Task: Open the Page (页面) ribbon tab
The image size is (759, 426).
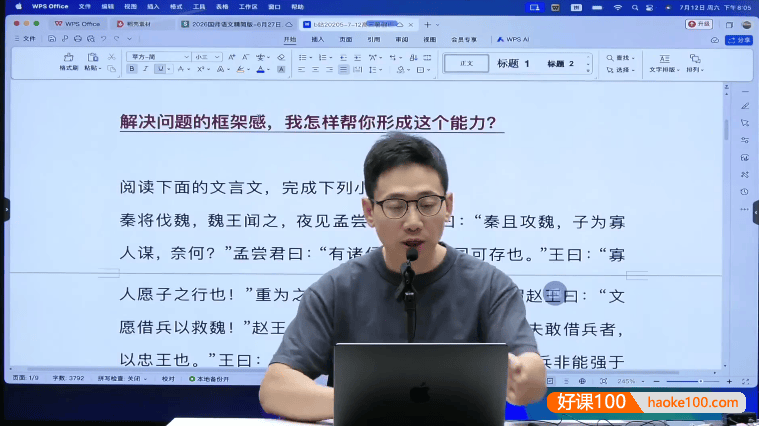Action: coord(346,40)
